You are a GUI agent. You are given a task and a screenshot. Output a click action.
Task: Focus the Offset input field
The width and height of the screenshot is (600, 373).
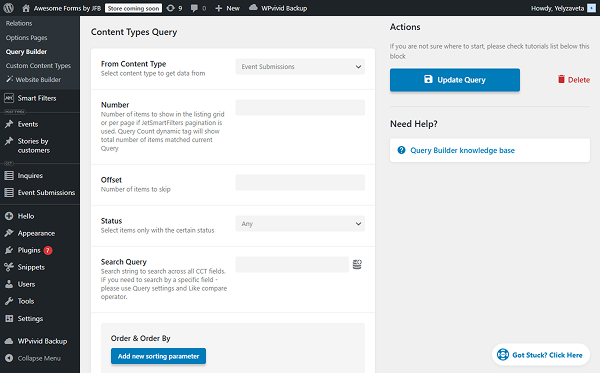click(x=300, y=182)
